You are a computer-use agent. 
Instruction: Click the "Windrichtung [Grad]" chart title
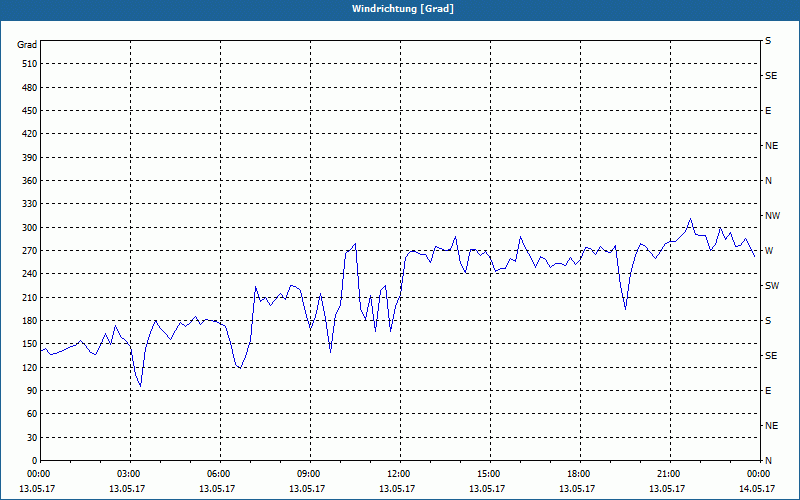pos(403,9)
